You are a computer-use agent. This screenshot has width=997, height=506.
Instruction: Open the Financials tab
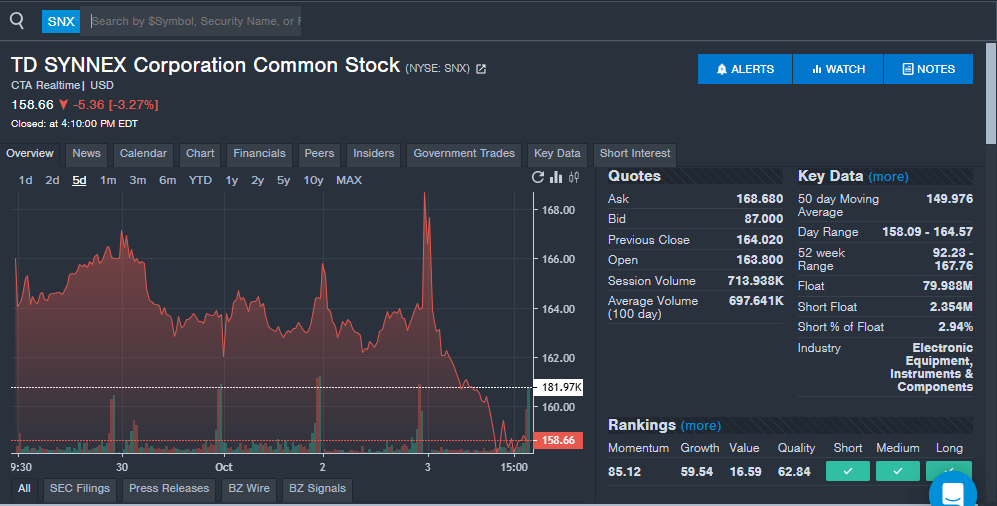(259, 154)
